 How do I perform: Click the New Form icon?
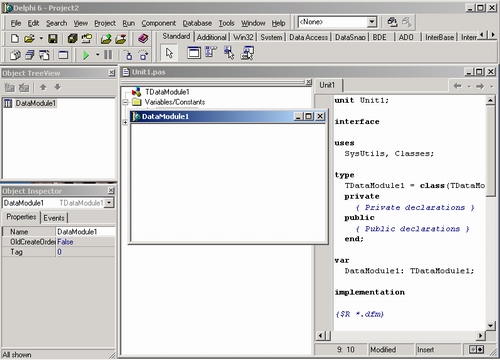tap(63, 55)
